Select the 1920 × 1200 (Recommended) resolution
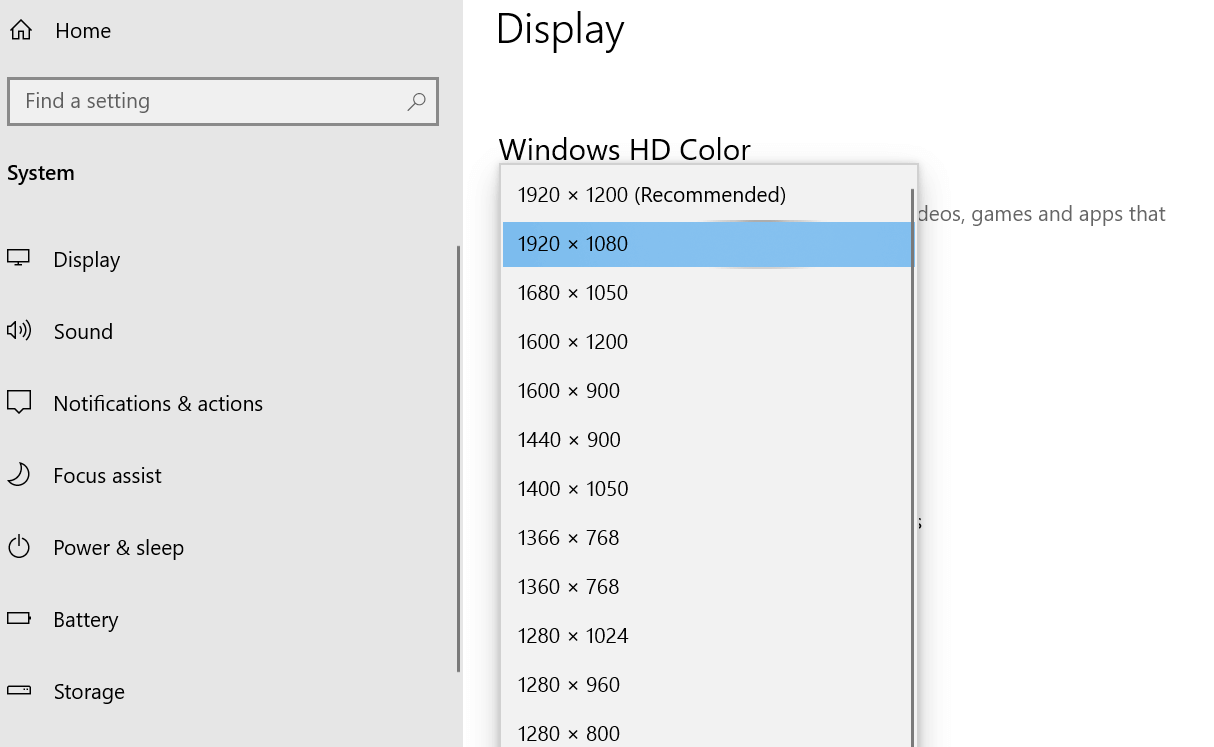 [651, 195]
